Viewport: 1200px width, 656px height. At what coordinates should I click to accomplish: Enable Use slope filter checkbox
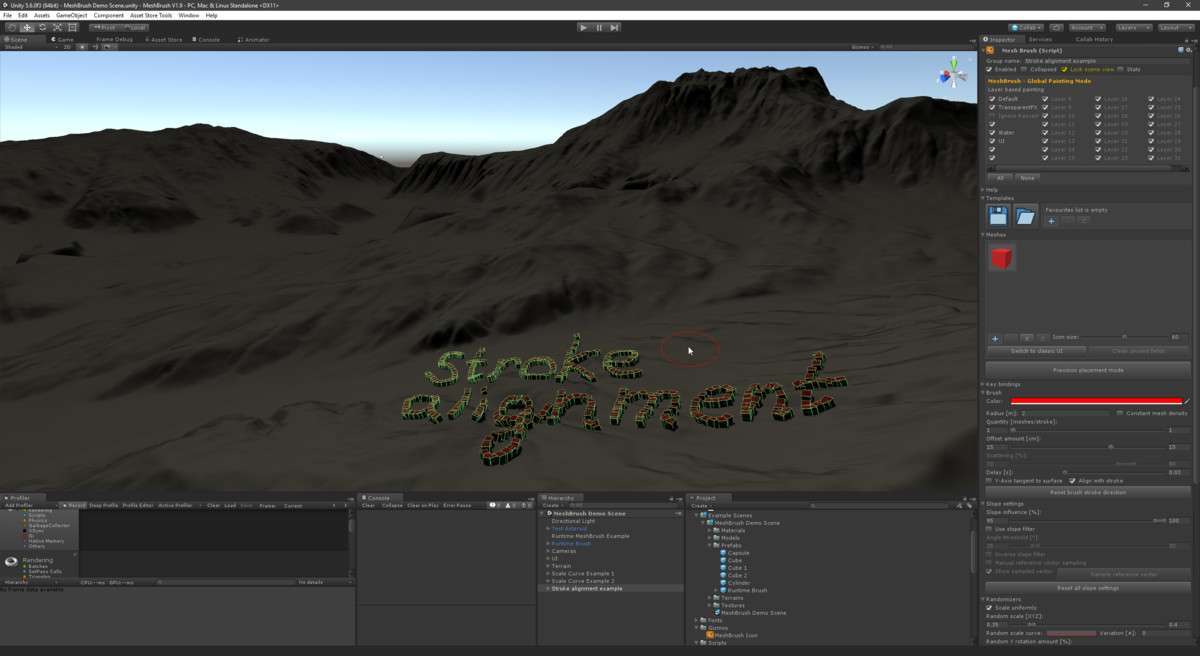tap(990, 528)
